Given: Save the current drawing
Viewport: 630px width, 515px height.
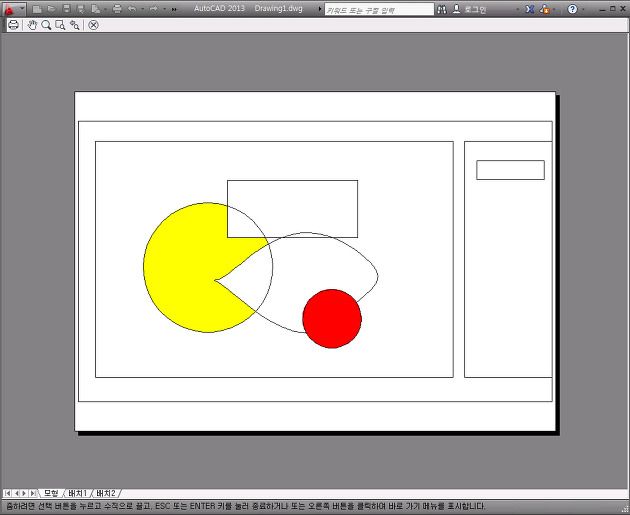Looking at the screenshot, I should click(x=67, y=8).
